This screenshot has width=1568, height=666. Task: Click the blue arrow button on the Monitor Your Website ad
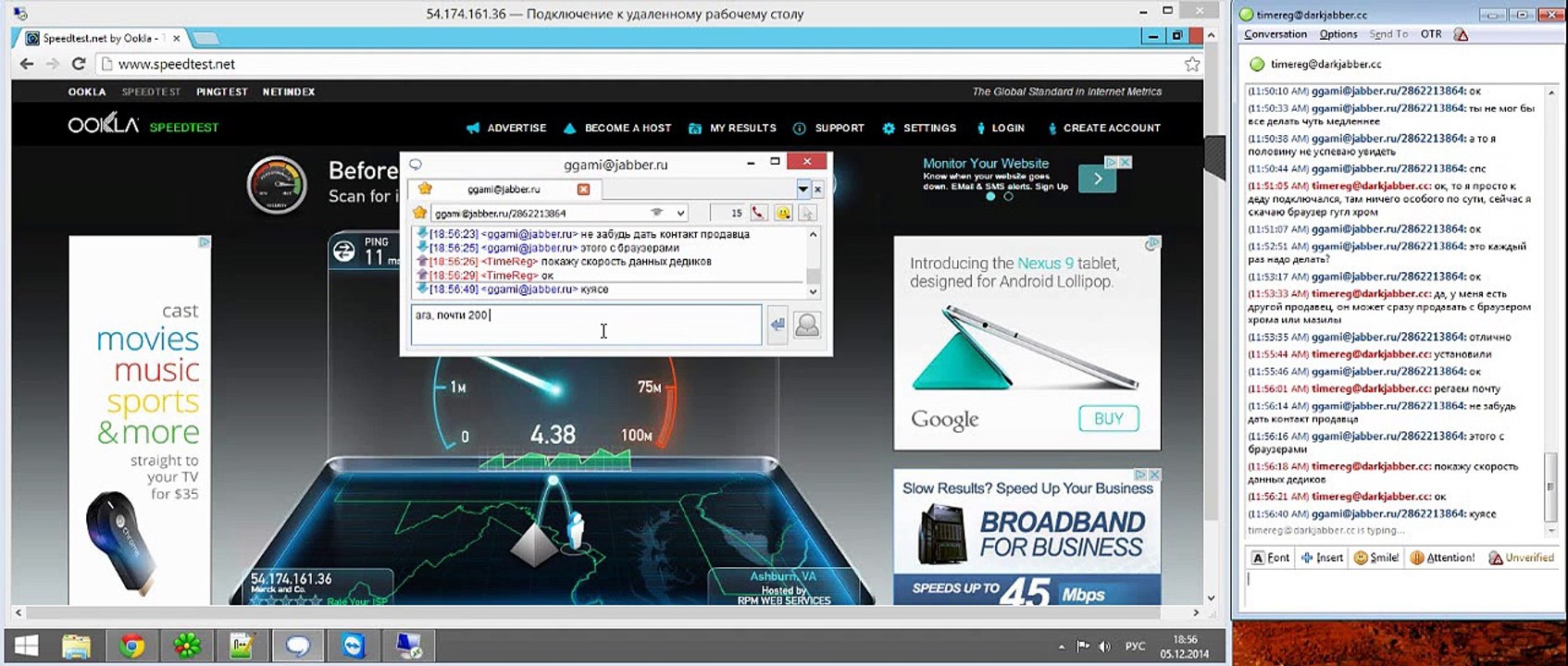1098,179
